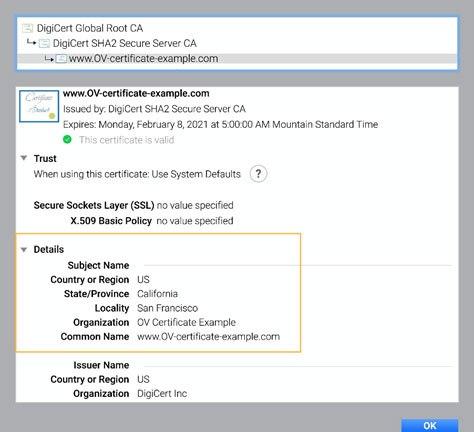Click the Locality San Francisco value

pos(168,308)
